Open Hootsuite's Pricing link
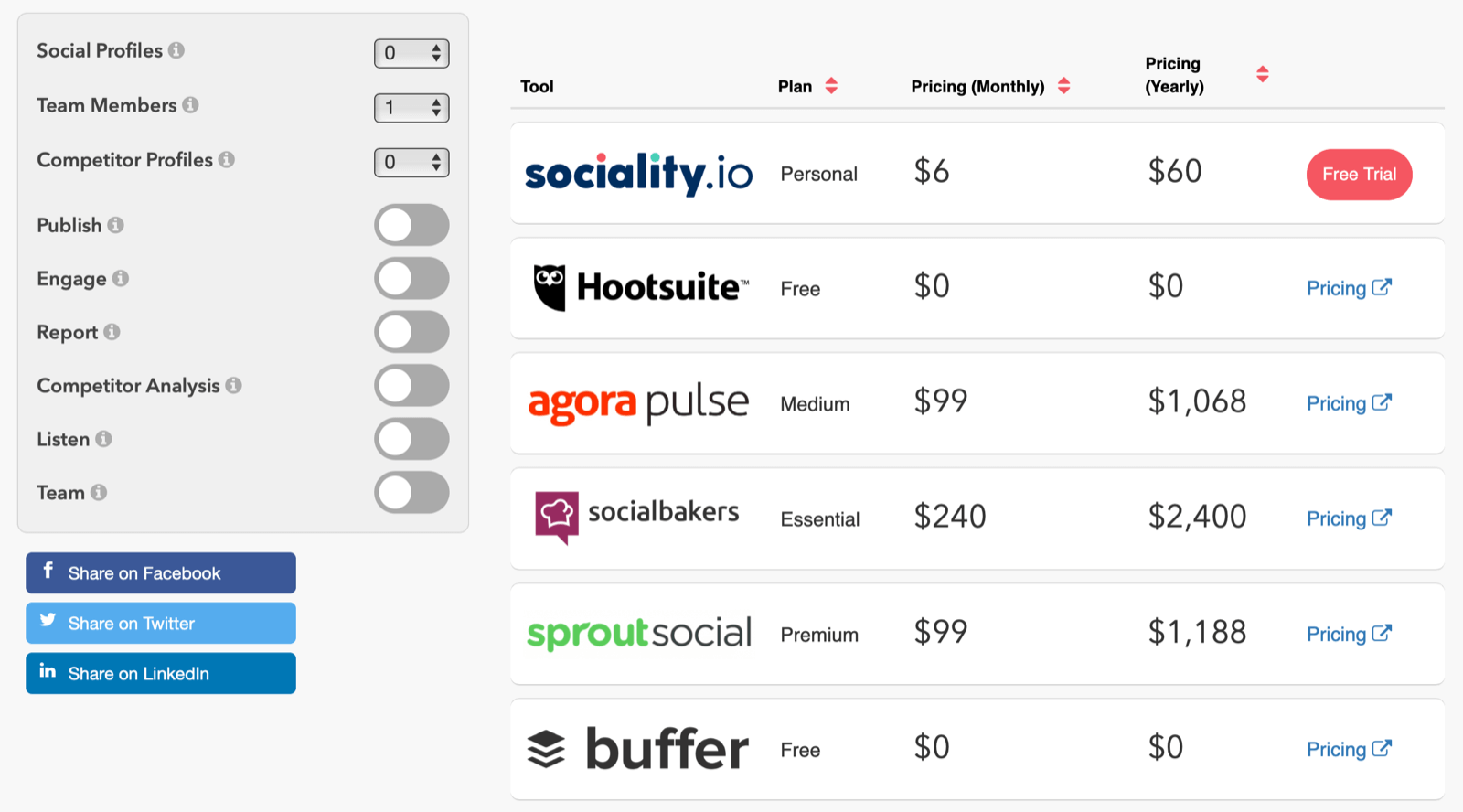Screen dimensions: 1463x812 1338,288
